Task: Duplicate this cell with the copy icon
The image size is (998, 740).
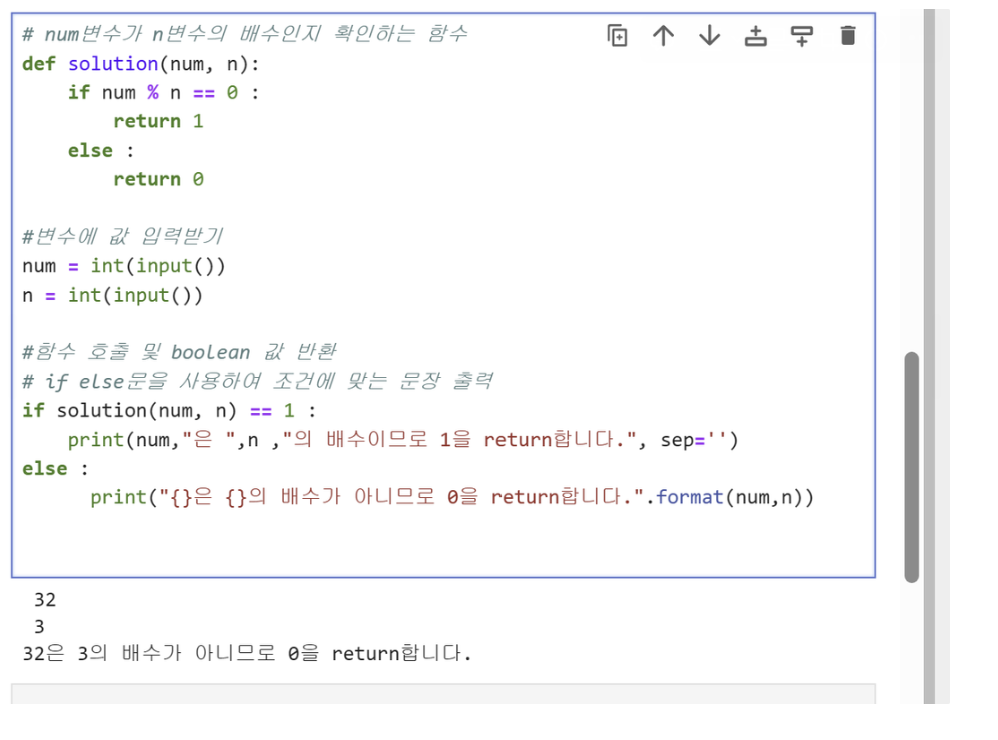Action: [617, 36]
